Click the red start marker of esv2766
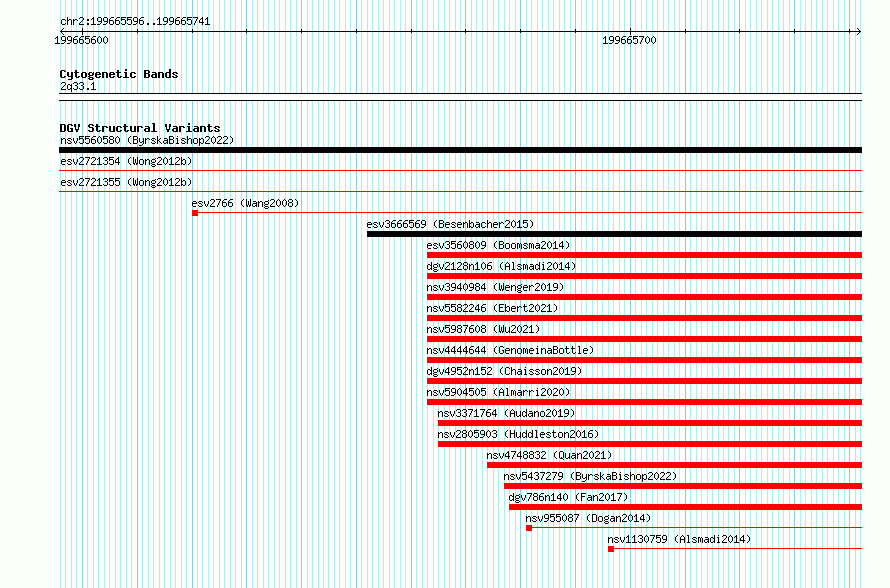890x588 pixels. pyautogui.click(x=195, y=213)
